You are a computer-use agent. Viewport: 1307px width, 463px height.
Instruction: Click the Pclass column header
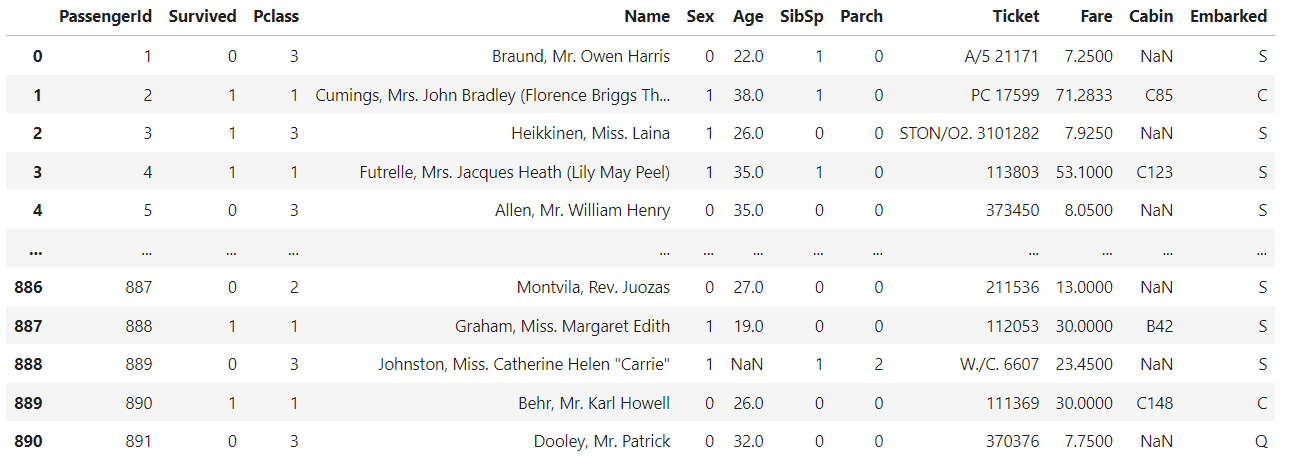coord(276,16)
